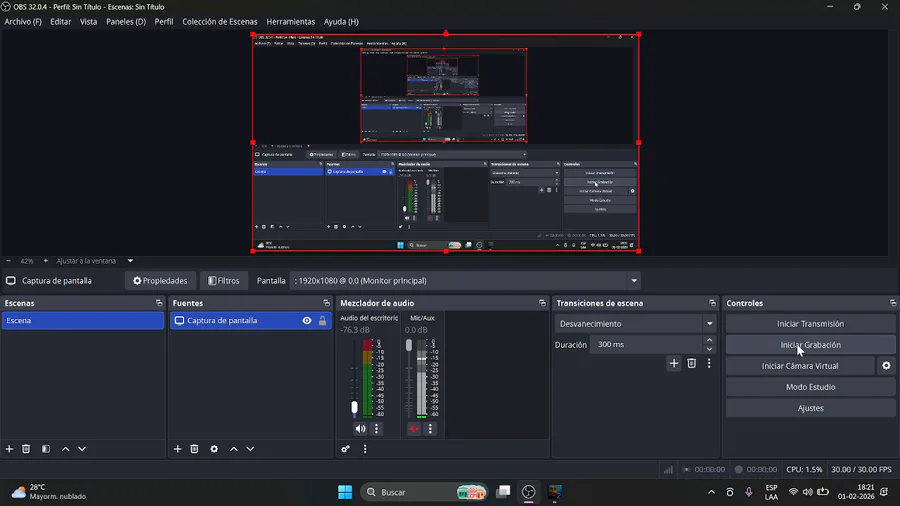Viewport: 900px width, 506px height.
Task: Open Ayuda (H) menu
Action: point(341,21)
